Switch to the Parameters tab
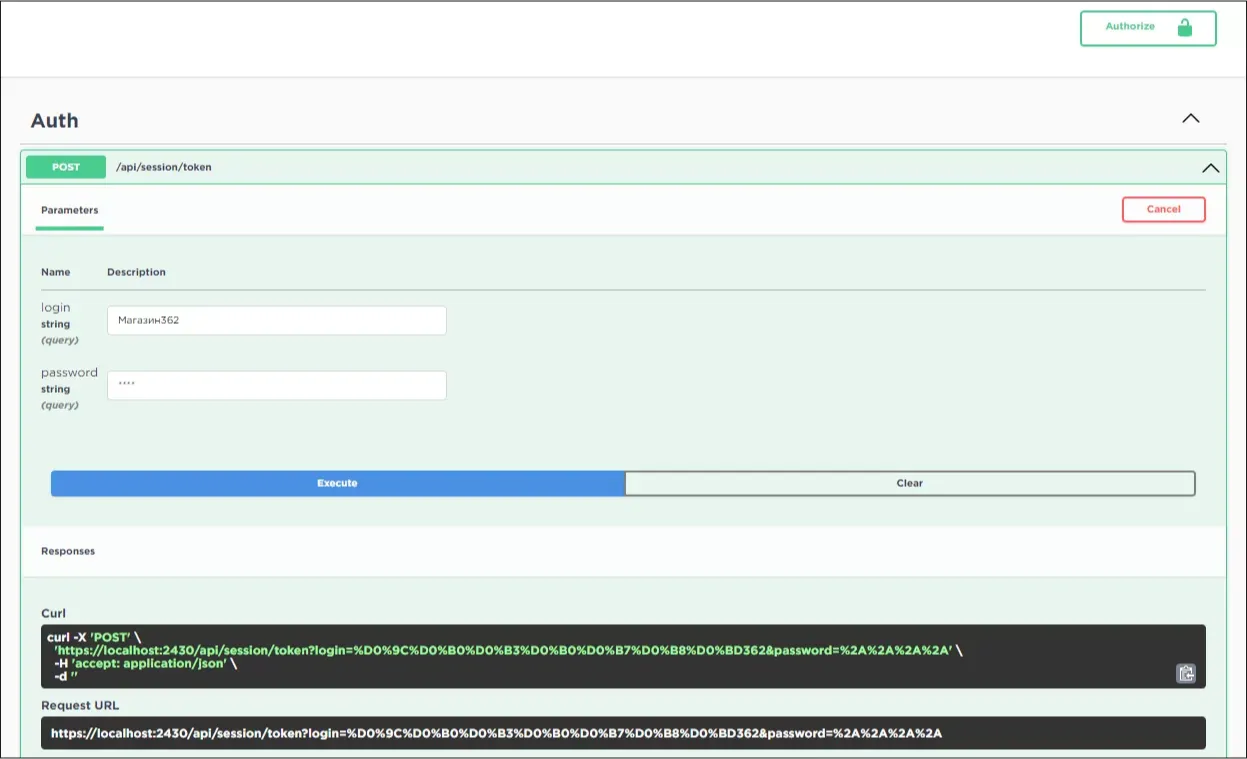Screen dimensions: 1247x759 click(69, 210)
